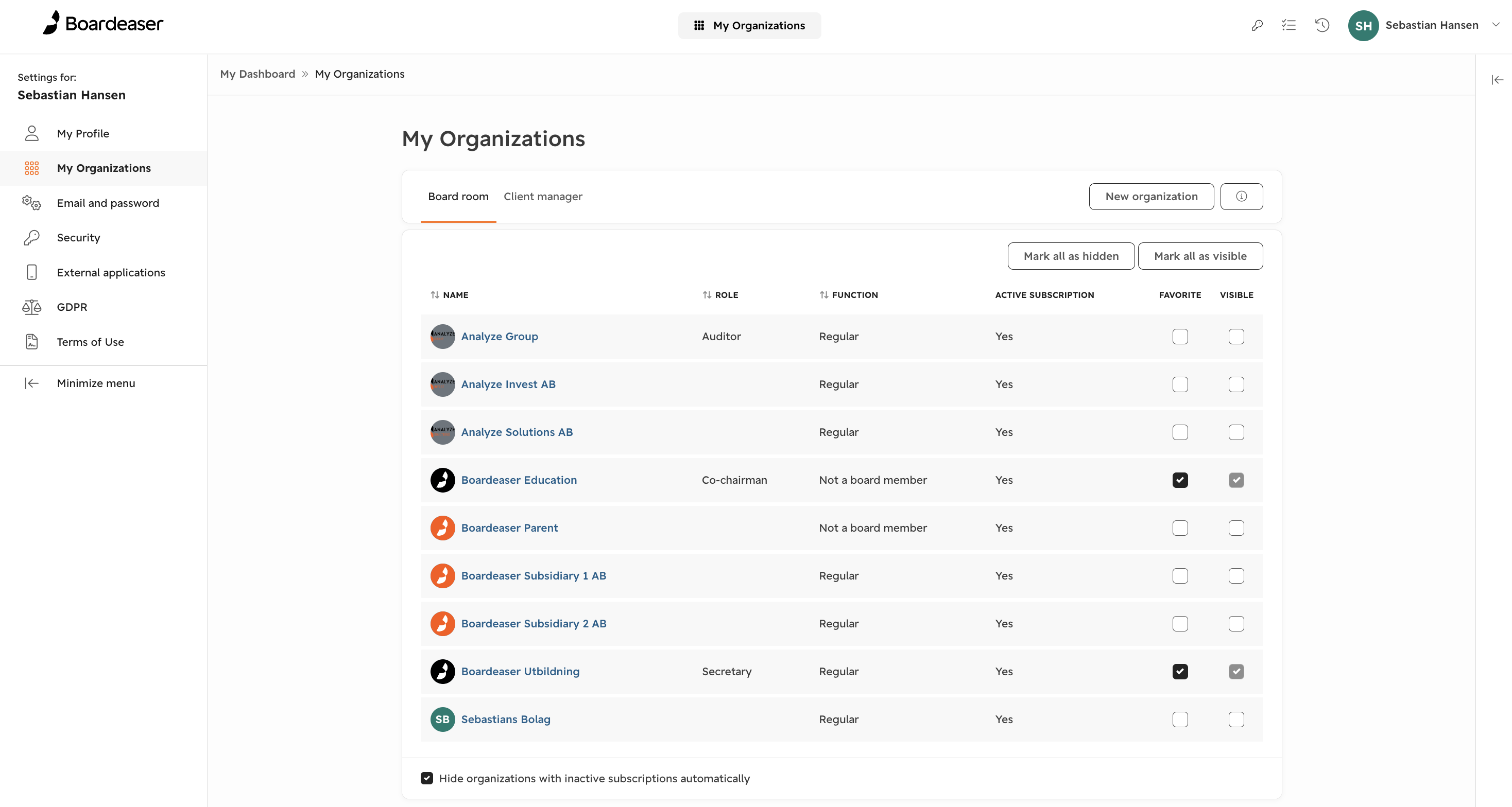Click the Boardeaser Education logo icon

coord(442,480)
